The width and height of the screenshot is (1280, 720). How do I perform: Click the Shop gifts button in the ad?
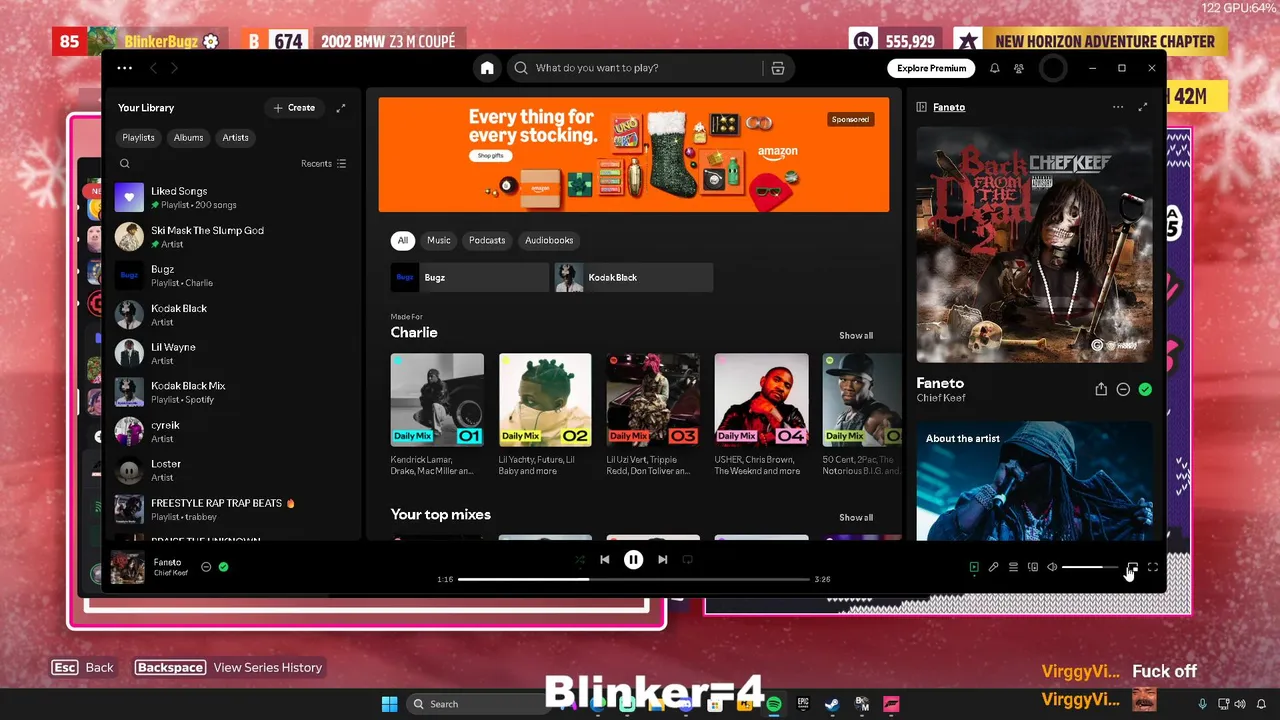pyautogui.click(x=490, y=156)
